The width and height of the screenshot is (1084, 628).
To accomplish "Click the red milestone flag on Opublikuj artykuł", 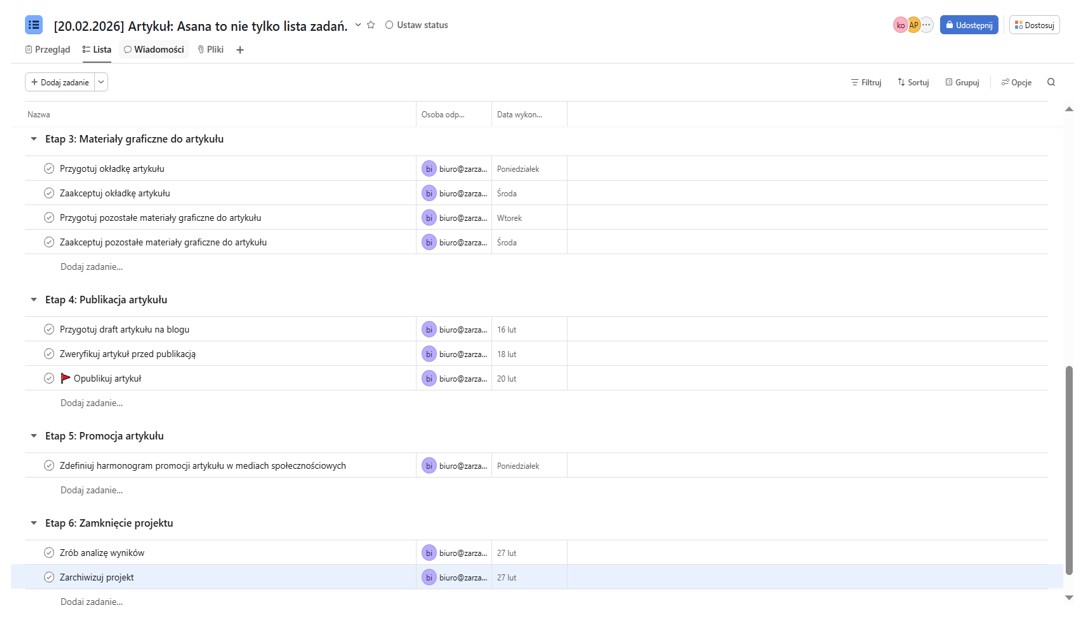I will click(66, 379).
